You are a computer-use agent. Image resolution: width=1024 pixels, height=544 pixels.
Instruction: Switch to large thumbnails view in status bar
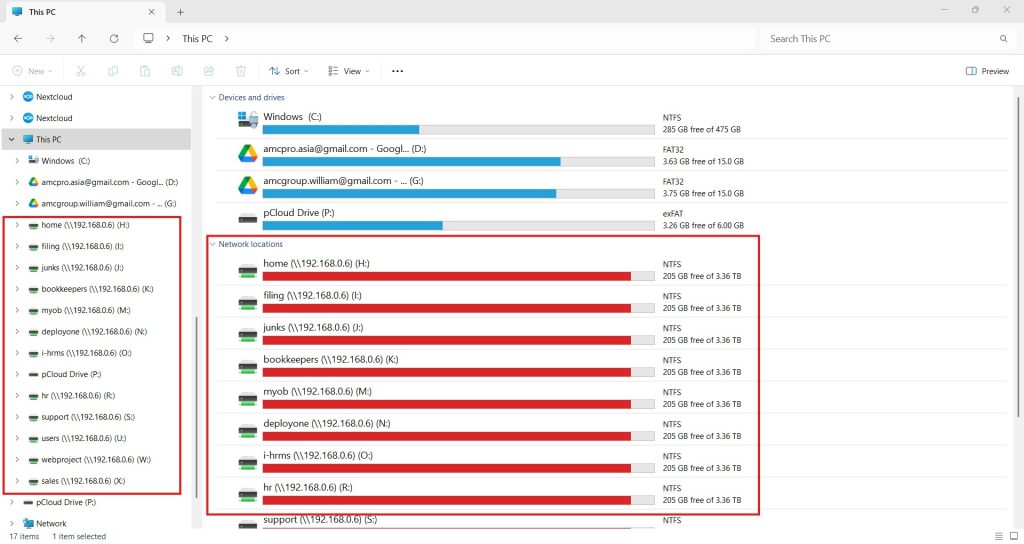point(1012,536)
